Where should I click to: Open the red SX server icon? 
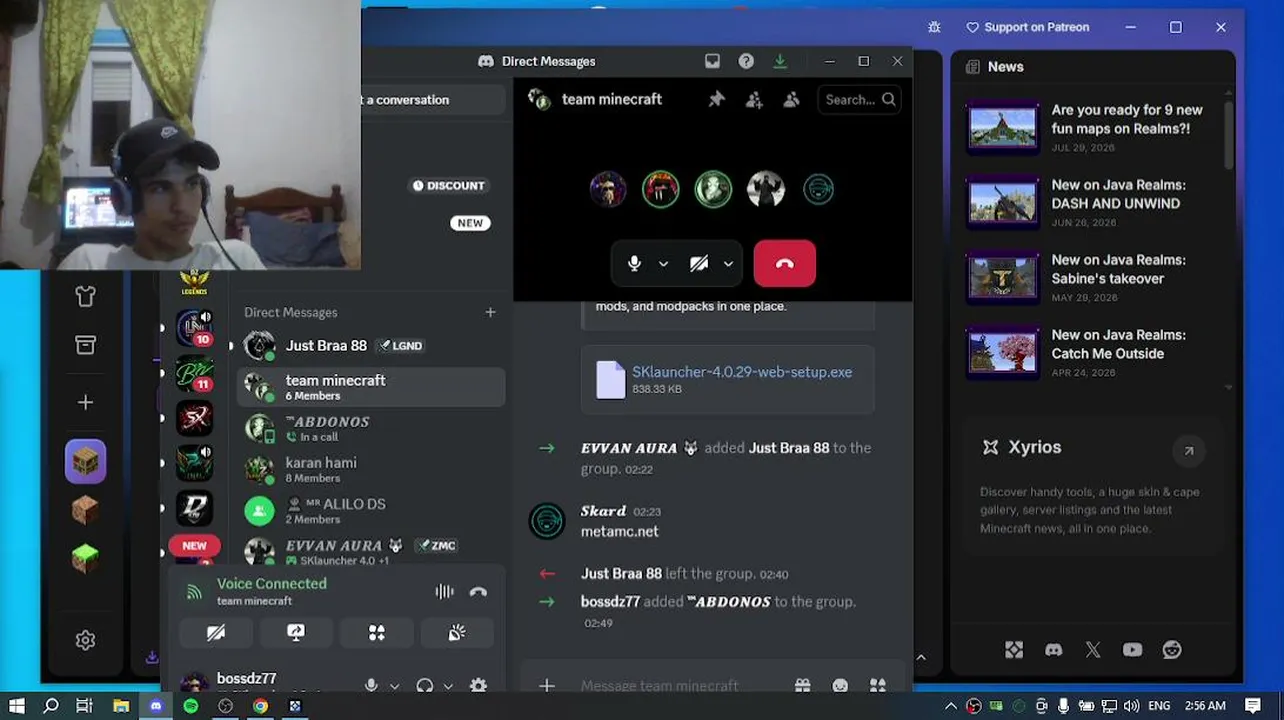(x=194, y=419)
